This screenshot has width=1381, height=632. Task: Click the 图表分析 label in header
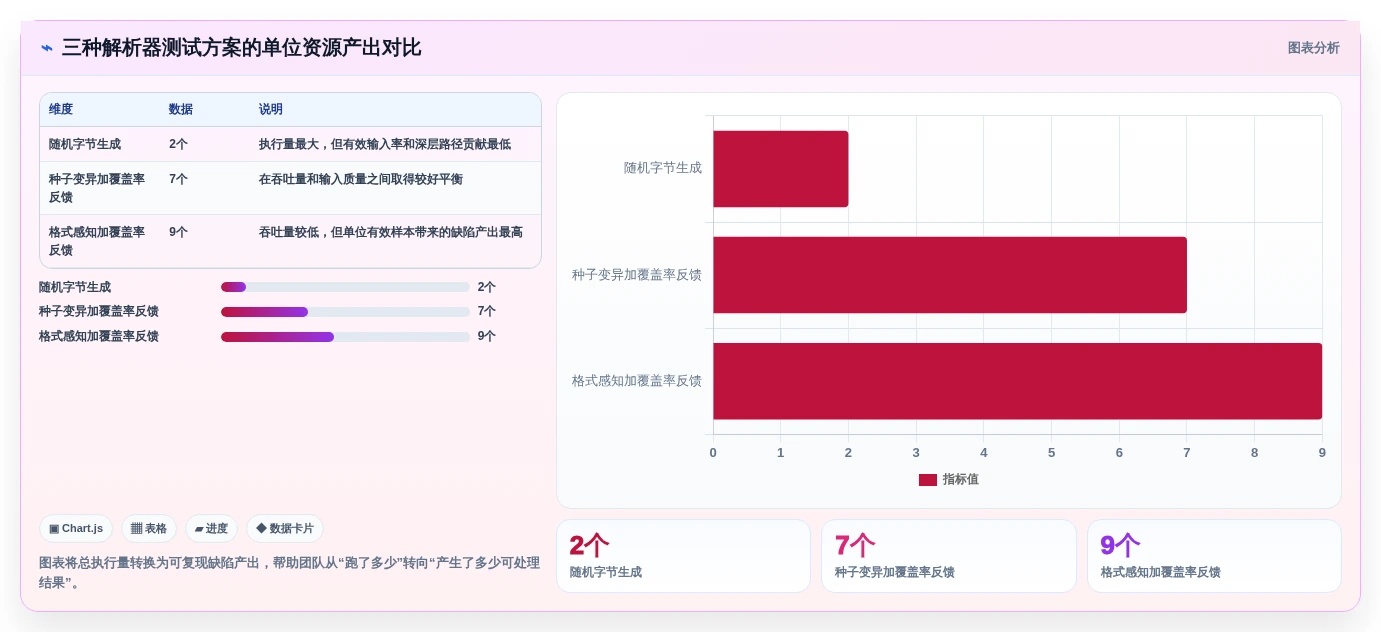coord(1313,48)
